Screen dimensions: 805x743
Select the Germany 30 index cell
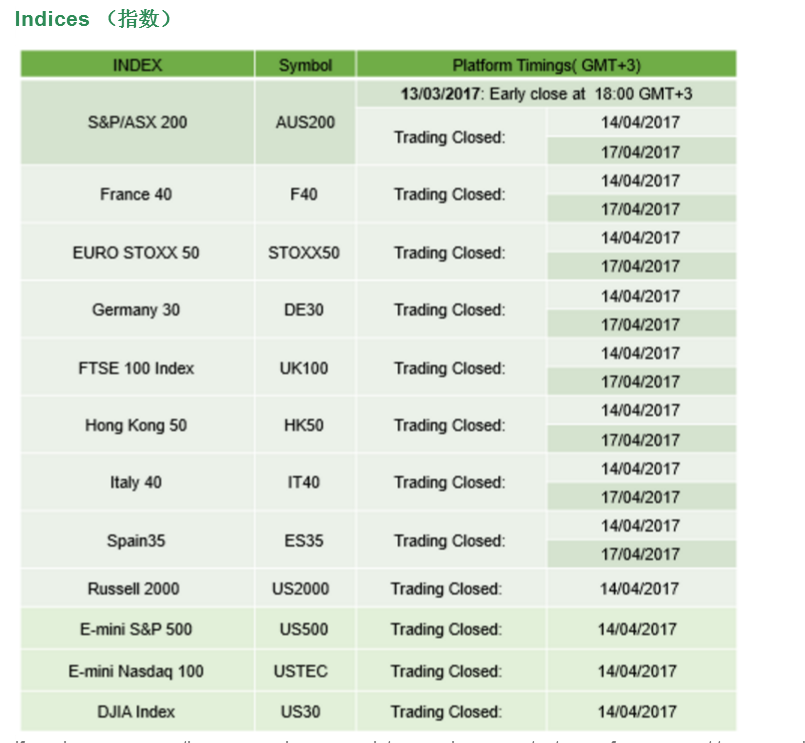(x=138, y=310)
